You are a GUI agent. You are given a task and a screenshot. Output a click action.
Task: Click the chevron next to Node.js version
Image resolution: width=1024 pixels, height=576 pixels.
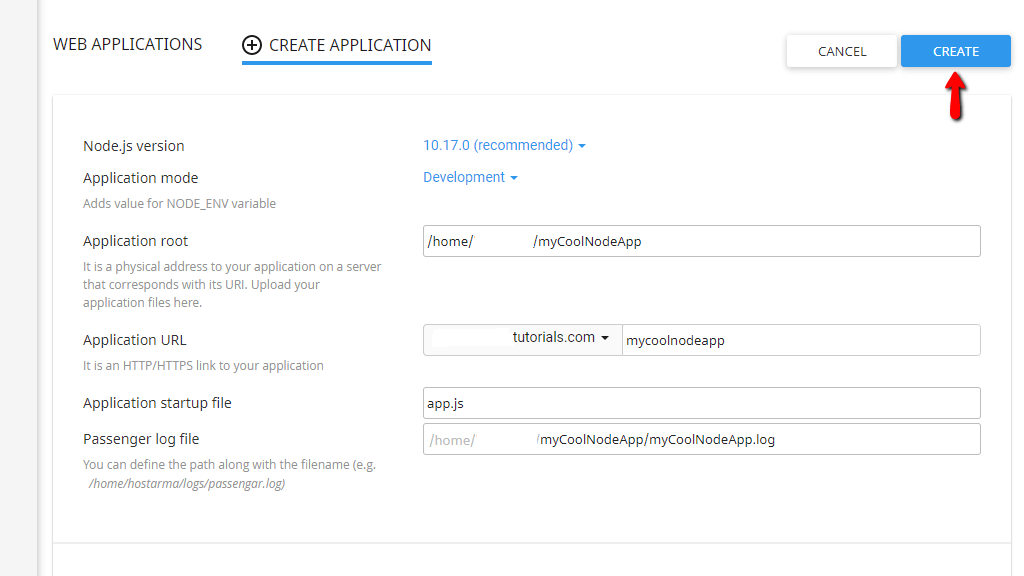[582, 145]
